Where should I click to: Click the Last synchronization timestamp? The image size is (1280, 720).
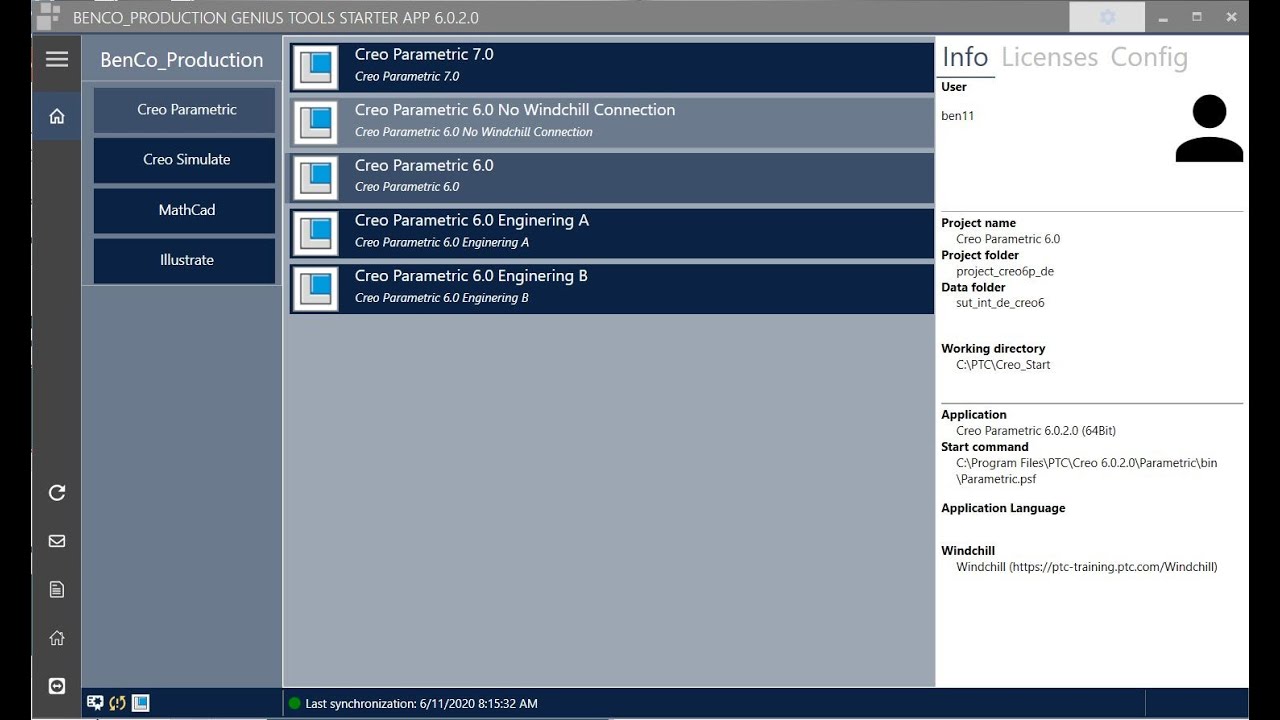tap(421, 704)
